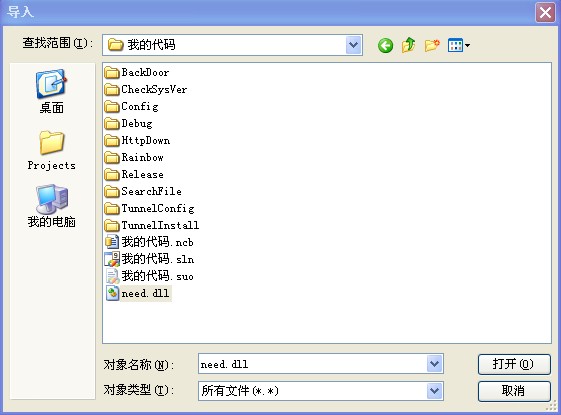Click the 取消 cancel button
This screenshot has height=415, width=561.
(x=514, y=391)
